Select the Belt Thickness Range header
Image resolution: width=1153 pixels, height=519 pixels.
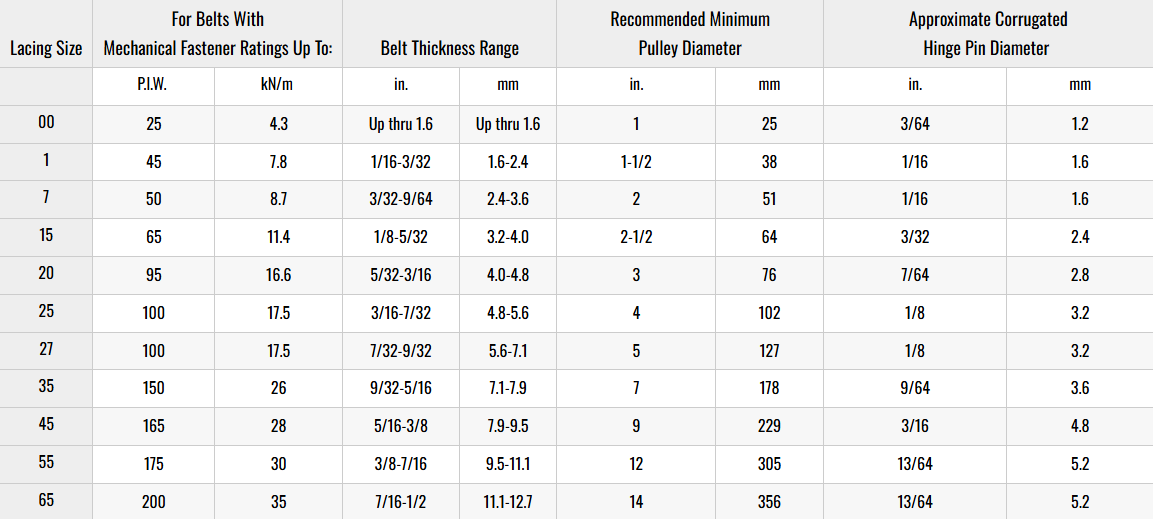pyautogui.click(x=450, y=48)
